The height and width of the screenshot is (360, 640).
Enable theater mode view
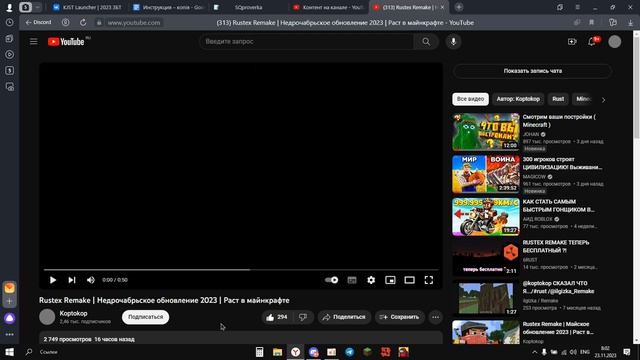pos(409,280)
